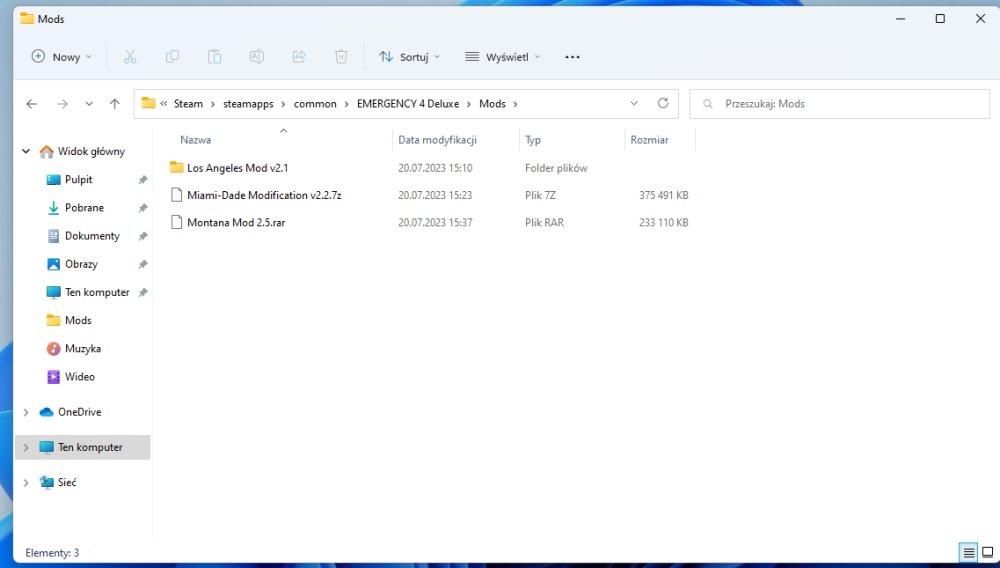
Task: Expand the address bar history dropdown
Action: click(x=634, y=103)
